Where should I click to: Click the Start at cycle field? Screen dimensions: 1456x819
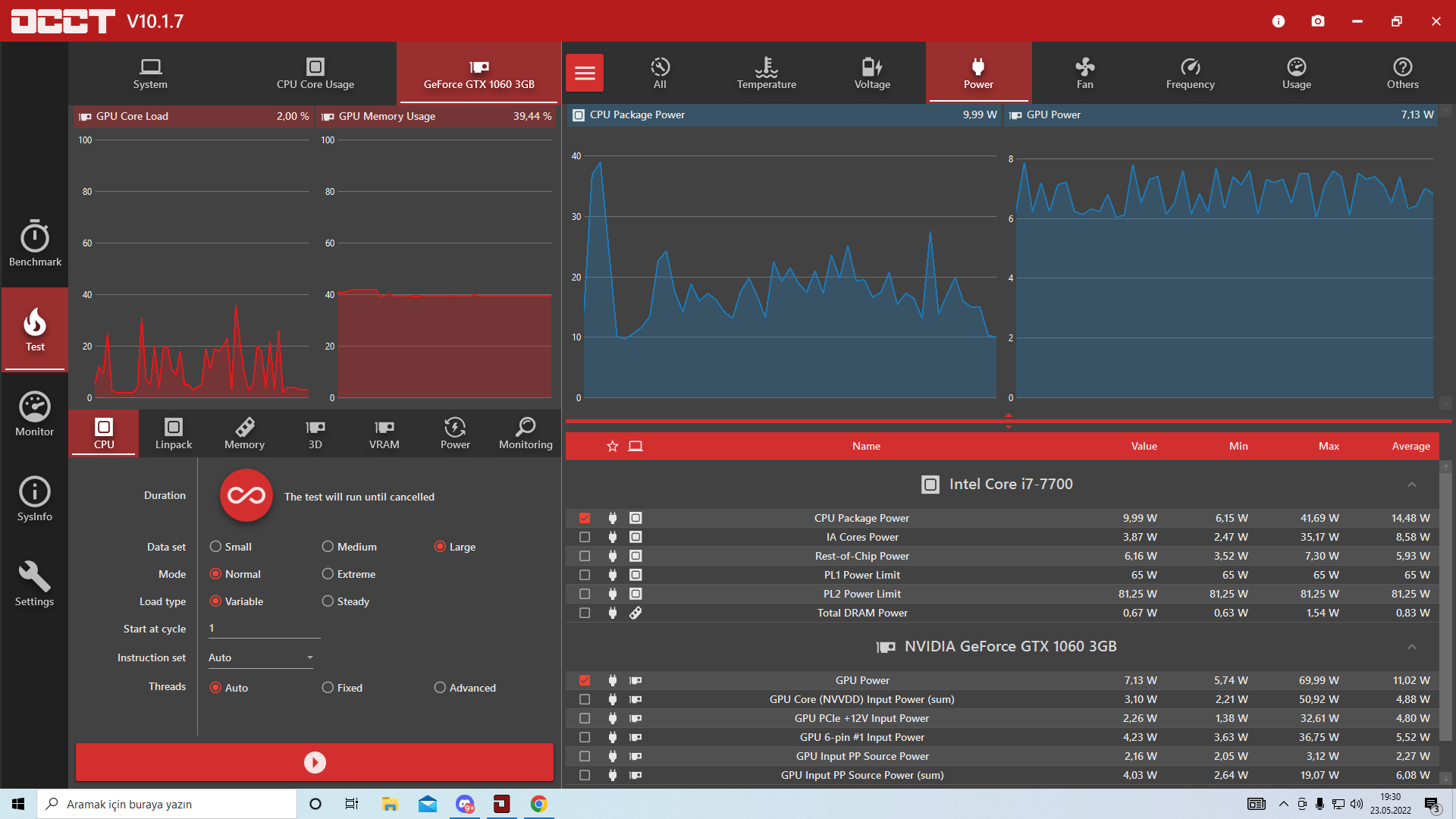(263, 628)
